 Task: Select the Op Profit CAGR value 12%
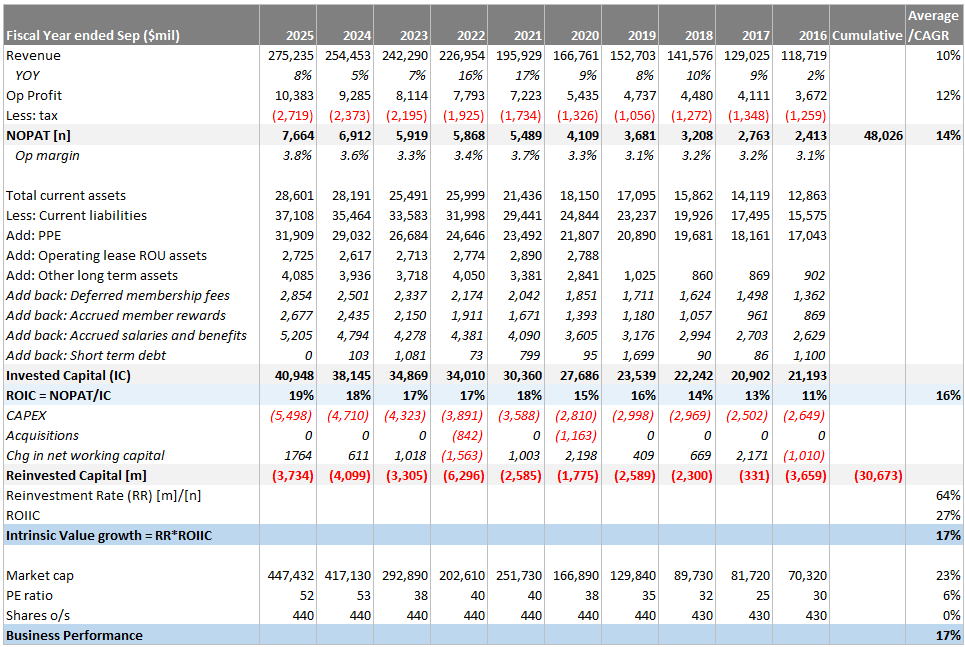click(x=948, y=95)
